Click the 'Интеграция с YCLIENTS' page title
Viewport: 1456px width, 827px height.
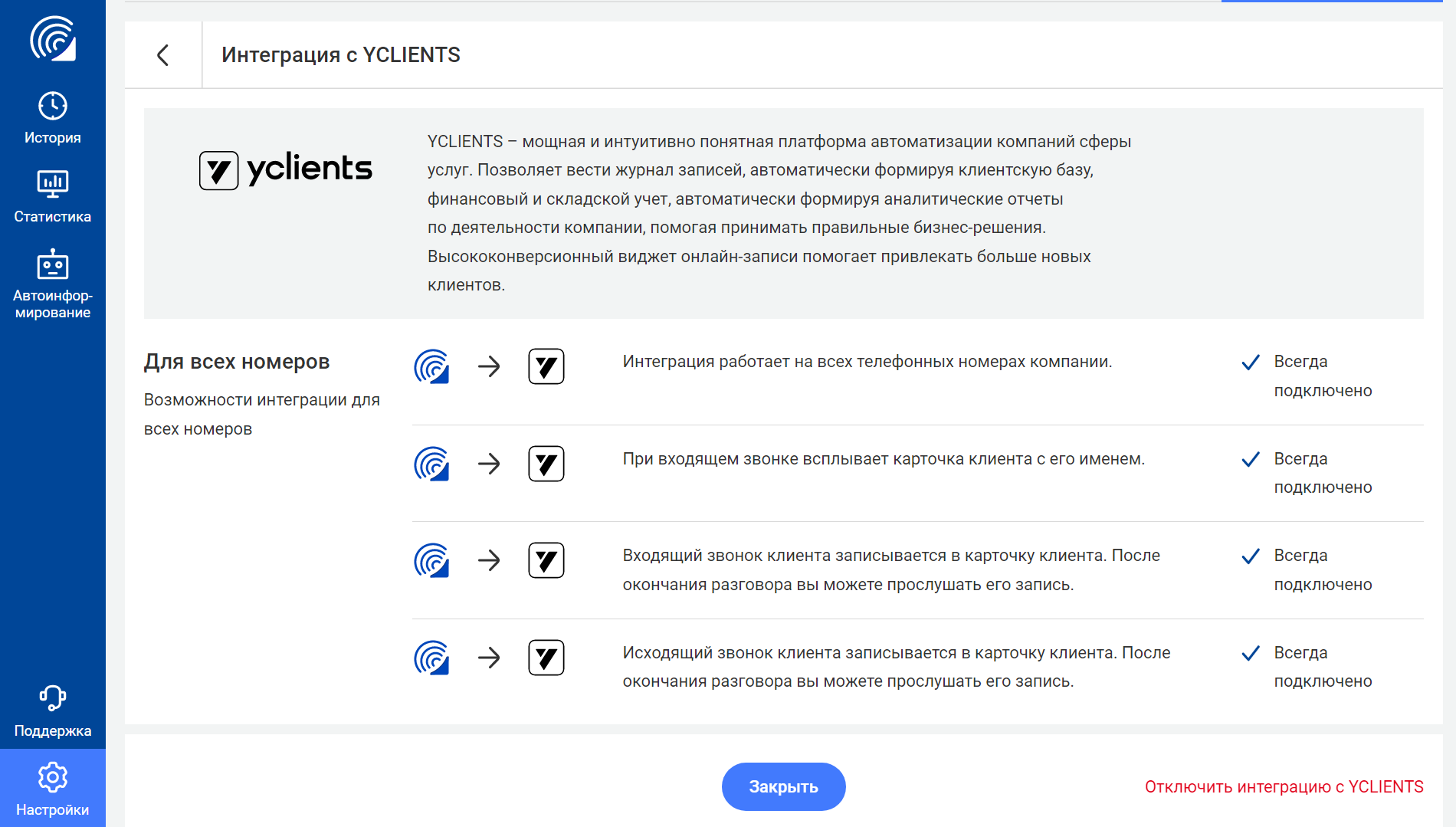tap(341, 55)
